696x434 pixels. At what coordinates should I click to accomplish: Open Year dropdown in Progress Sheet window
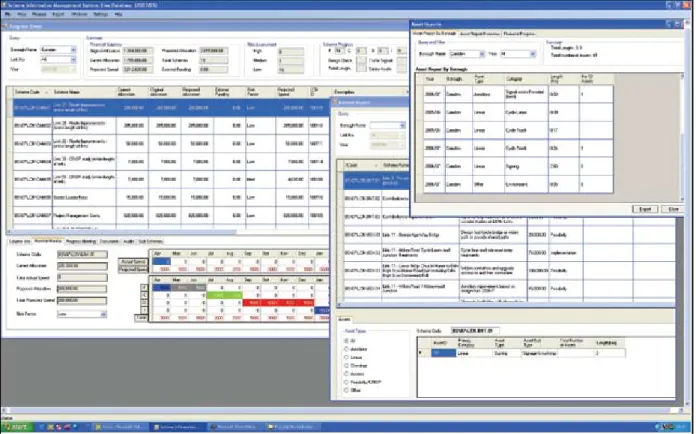(74, 69)
